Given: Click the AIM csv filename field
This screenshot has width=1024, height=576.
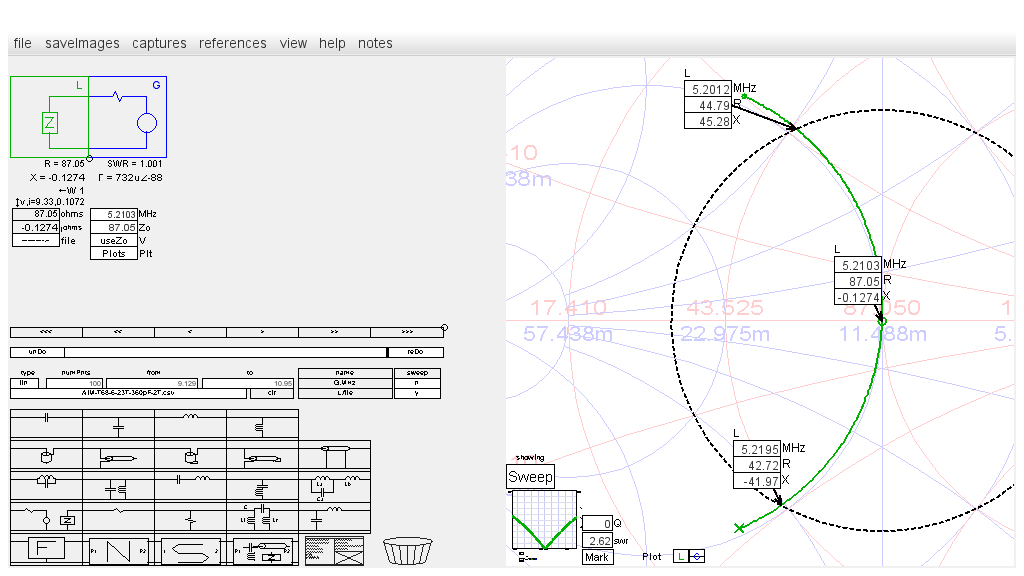Looking at the screenshot, I should tap(129, 393).
